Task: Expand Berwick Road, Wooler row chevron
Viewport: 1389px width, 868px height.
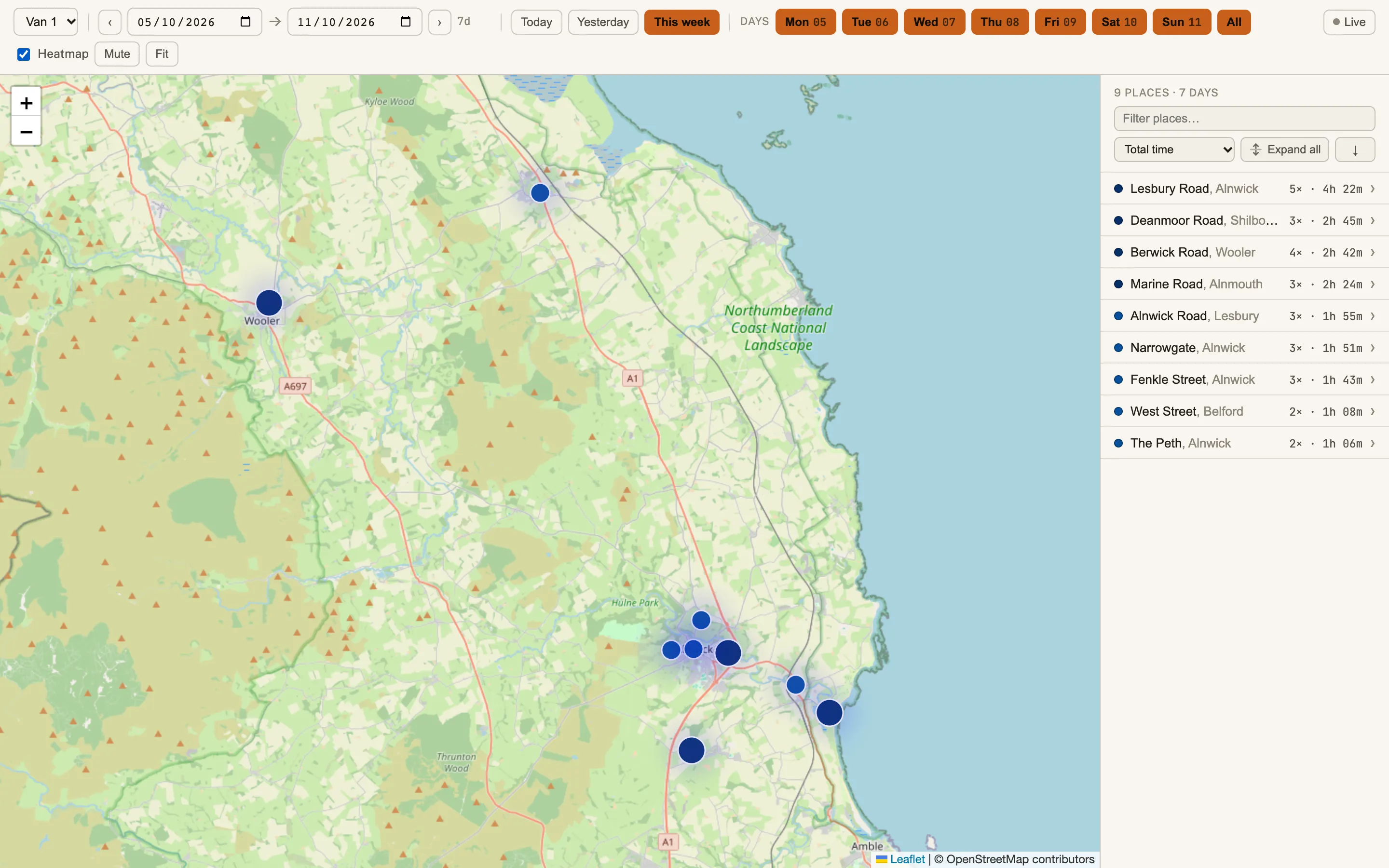Action: click(1372, 253)
